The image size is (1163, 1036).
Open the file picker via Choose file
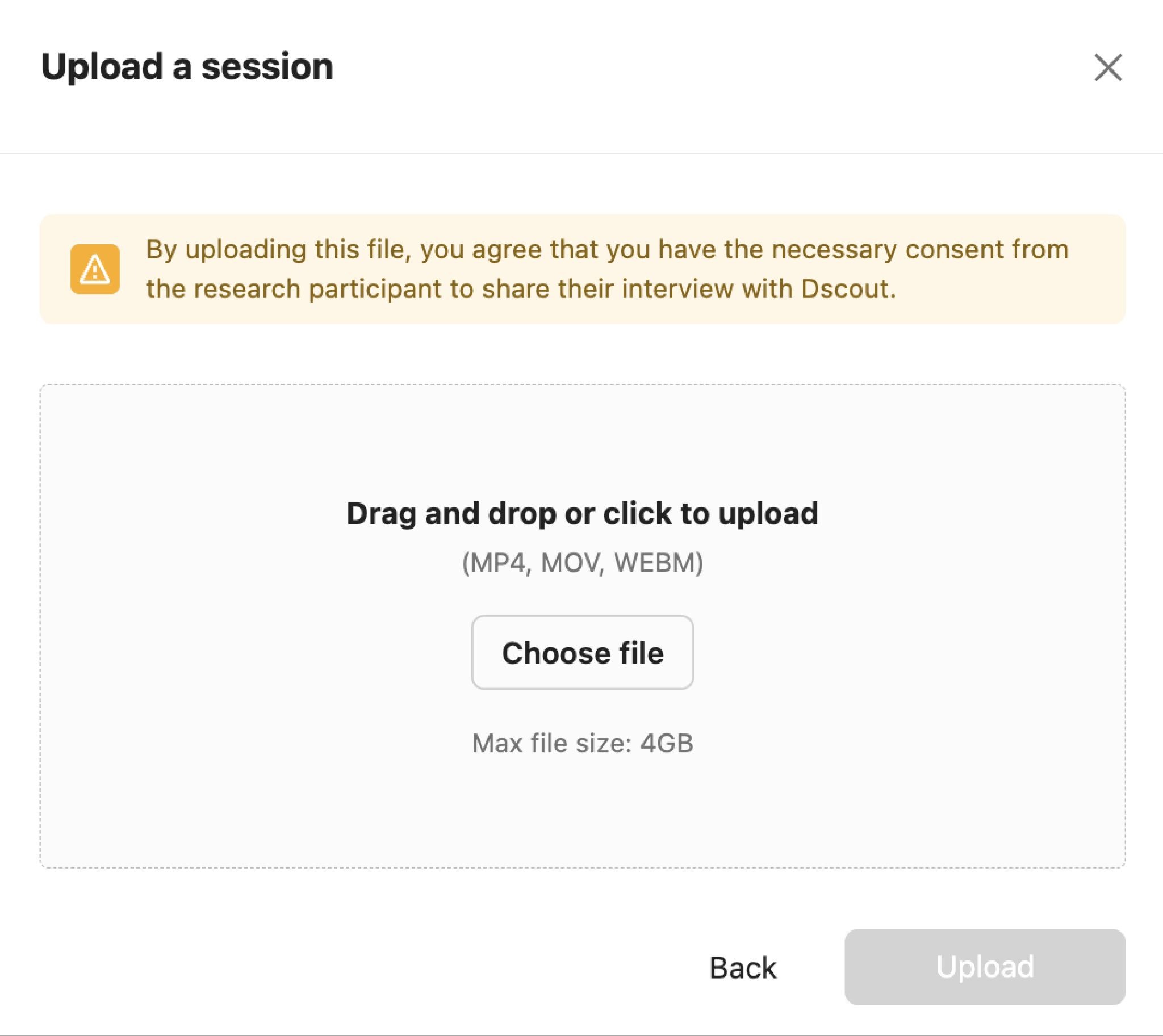pos(582,652)
